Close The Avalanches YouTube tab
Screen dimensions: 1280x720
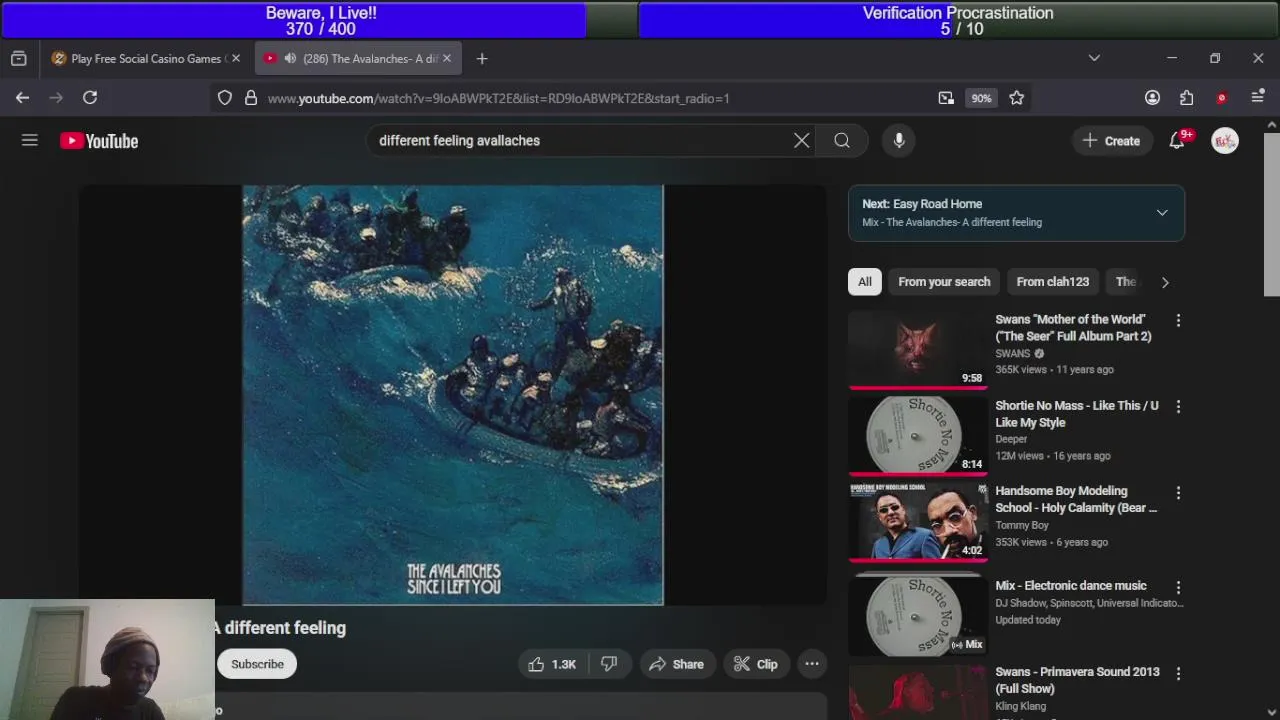tap(447, 59)
